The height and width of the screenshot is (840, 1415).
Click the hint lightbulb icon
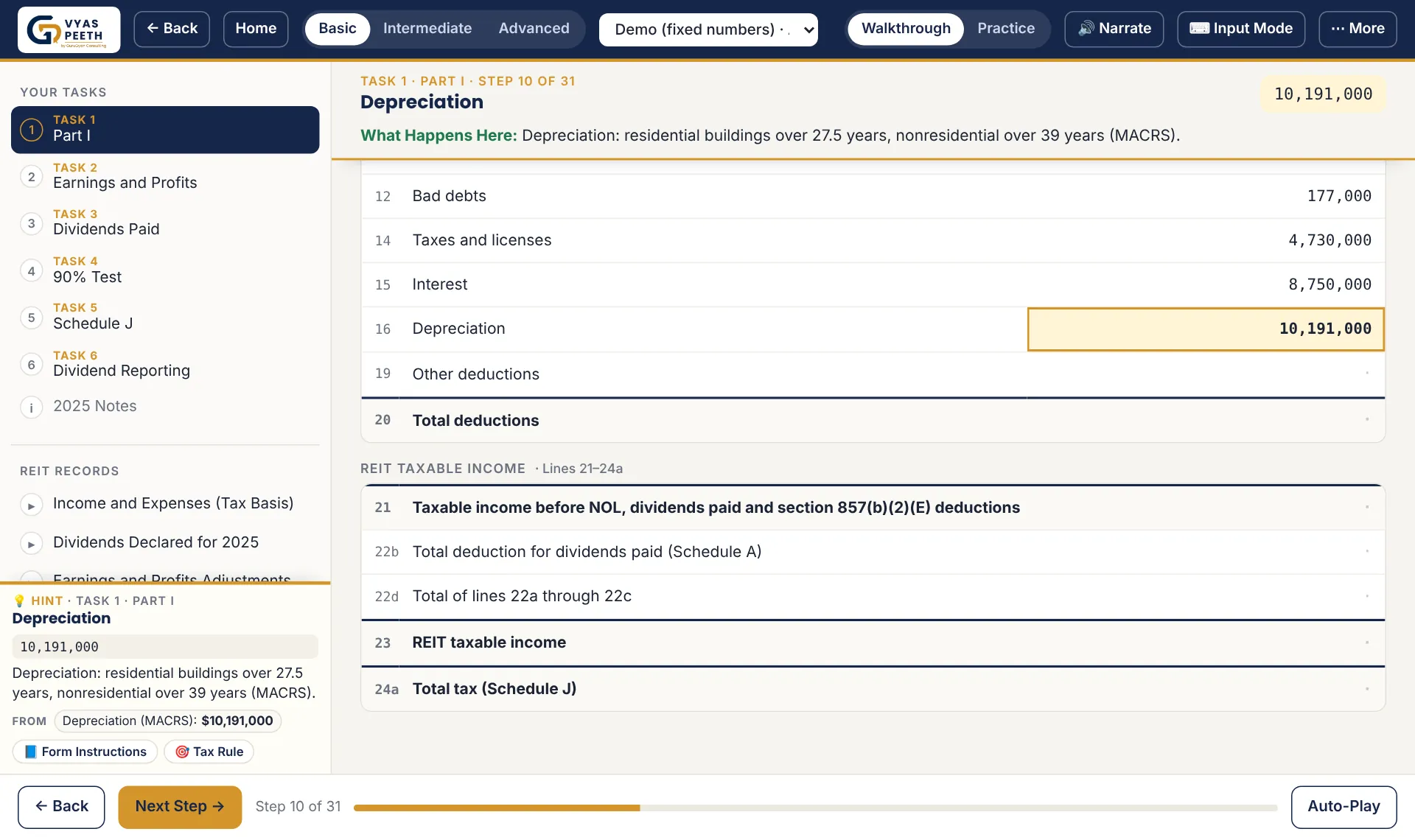[x=19, y=601]
